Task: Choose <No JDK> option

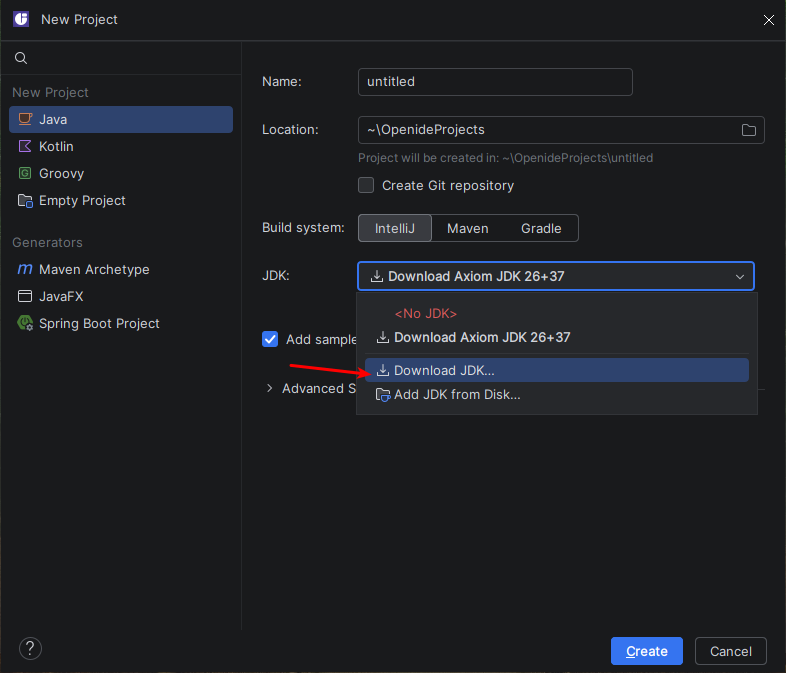Action: click(556, 314)
